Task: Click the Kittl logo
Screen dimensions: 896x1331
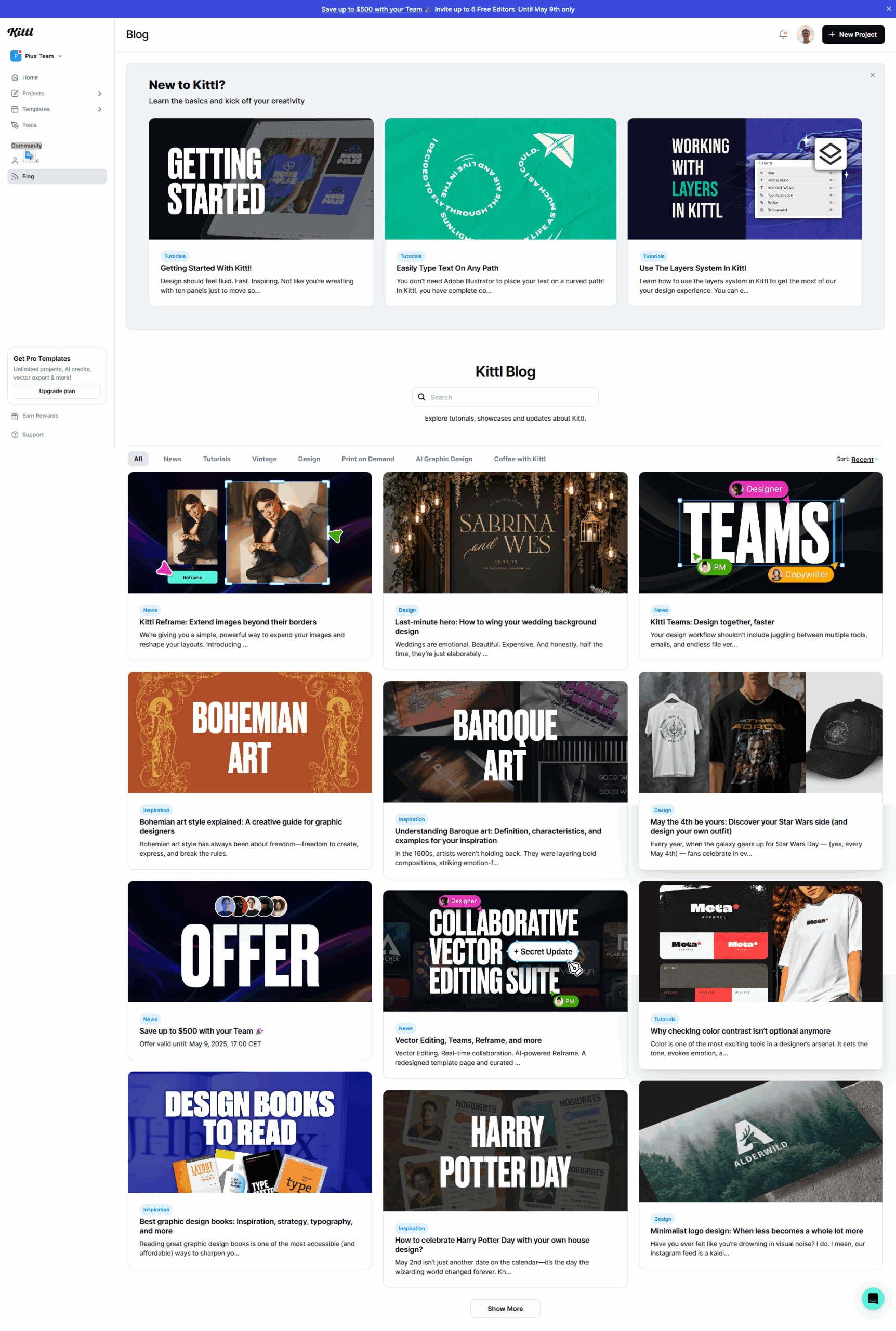Action: pyautogui.click(x=21, y=32)
